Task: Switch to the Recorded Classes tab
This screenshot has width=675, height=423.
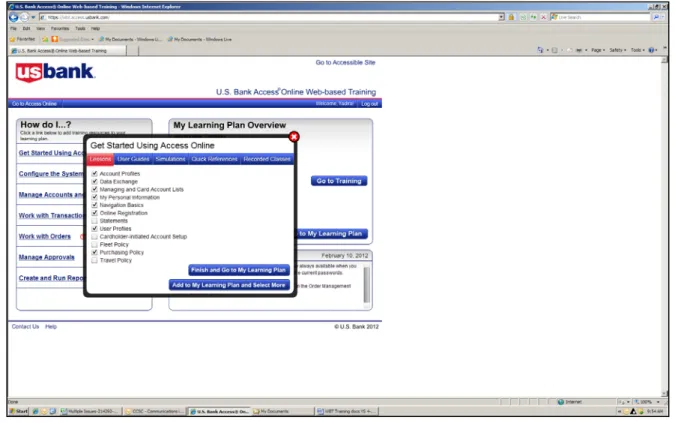Action: [267, 159]
